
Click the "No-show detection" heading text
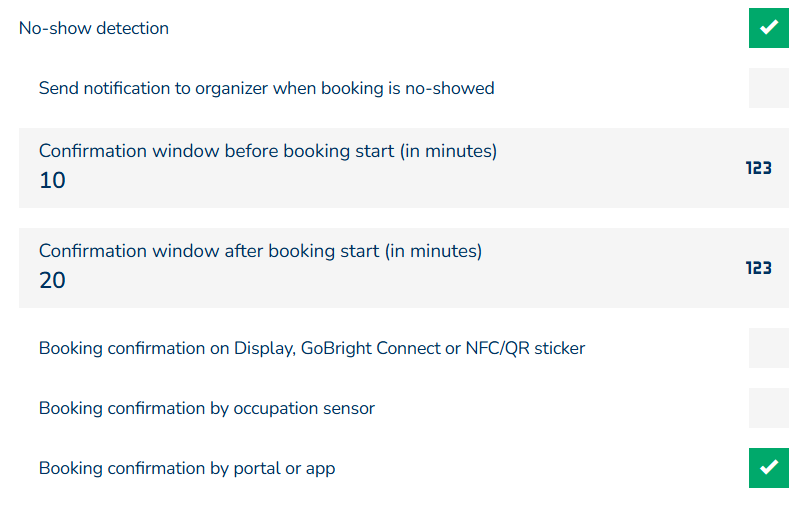pyautogui.click(x=94, y=28)
